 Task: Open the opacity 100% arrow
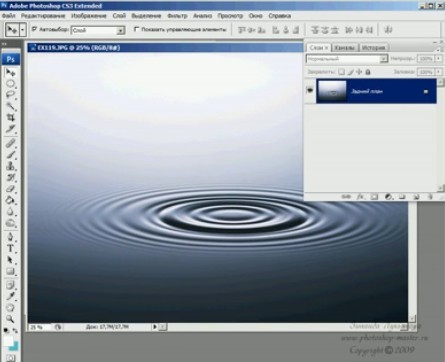click(439, 59)
